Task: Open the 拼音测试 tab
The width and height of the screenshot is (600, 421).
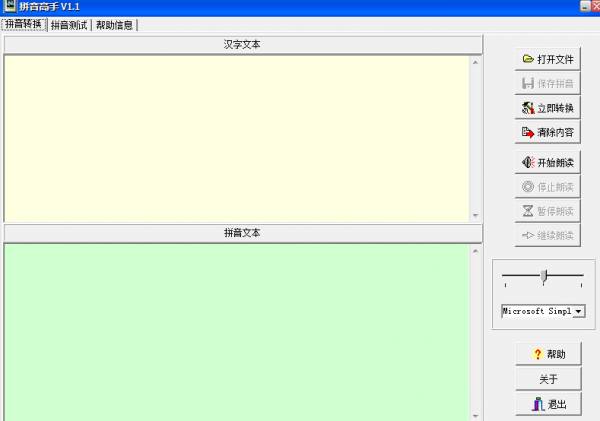Action: tap(69, 25)
